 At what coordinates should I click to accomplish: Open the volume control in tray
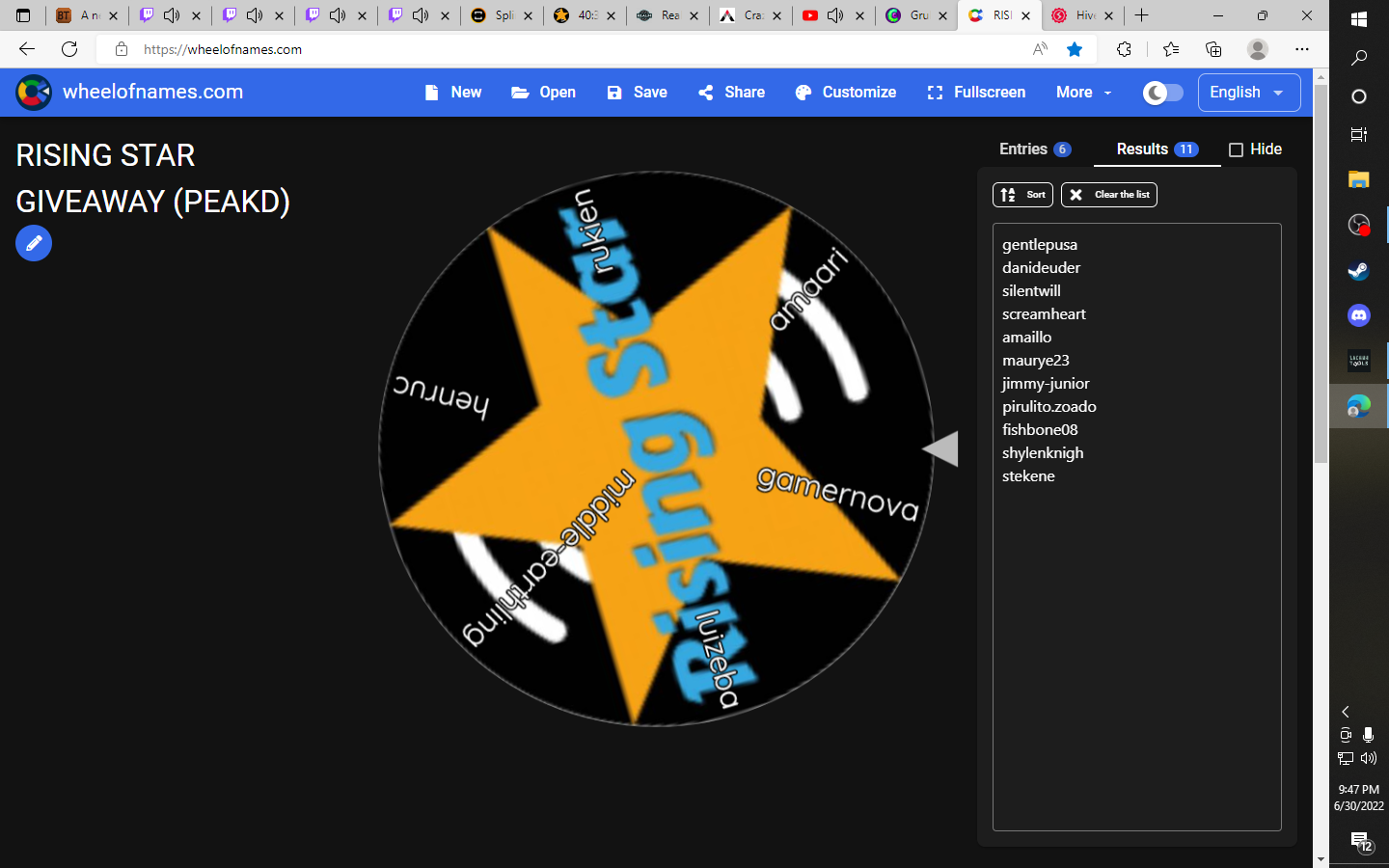(1369, 758)
